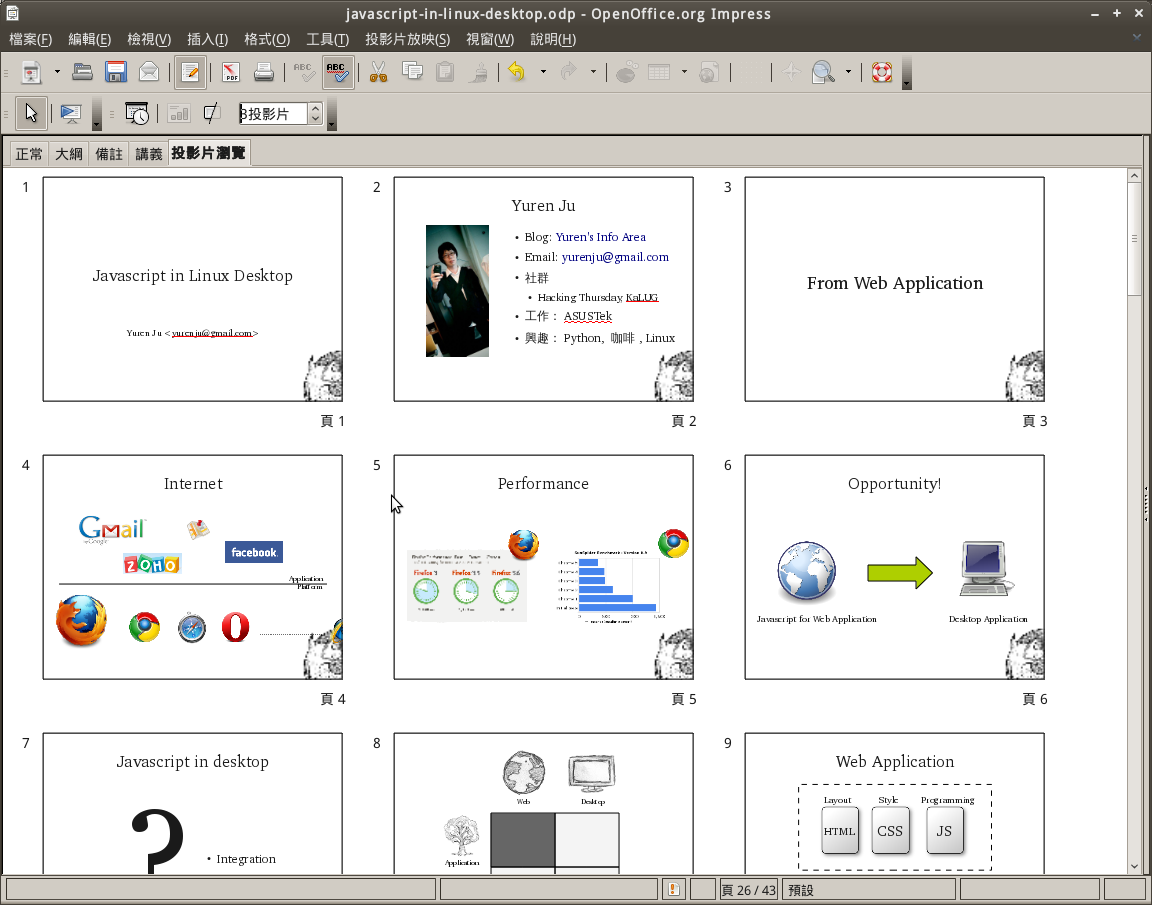Click the Redo arrow icon
Screen dimensions: 1152x905
[x=568, y=72]
